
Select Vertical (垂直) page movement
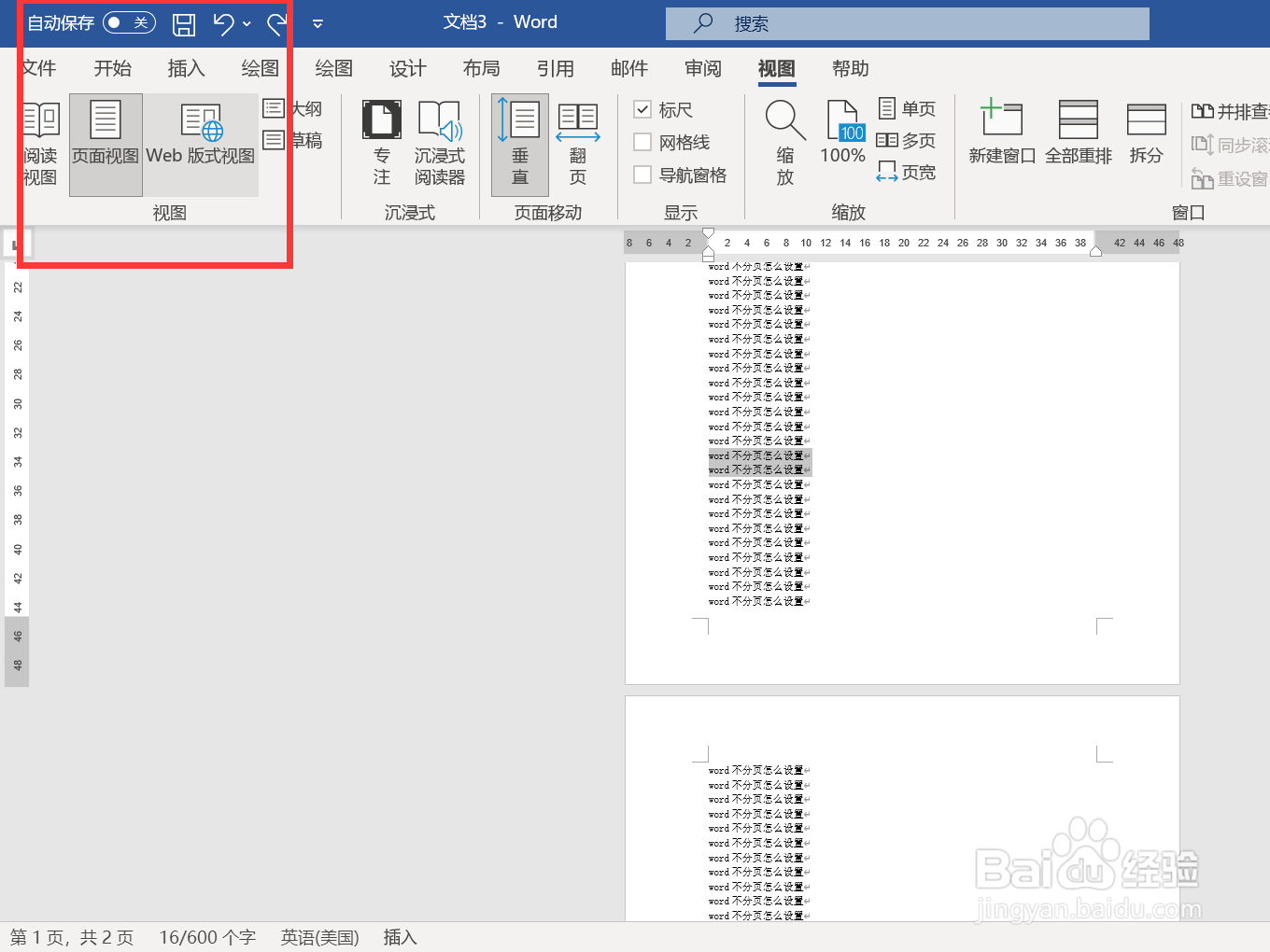520,145
